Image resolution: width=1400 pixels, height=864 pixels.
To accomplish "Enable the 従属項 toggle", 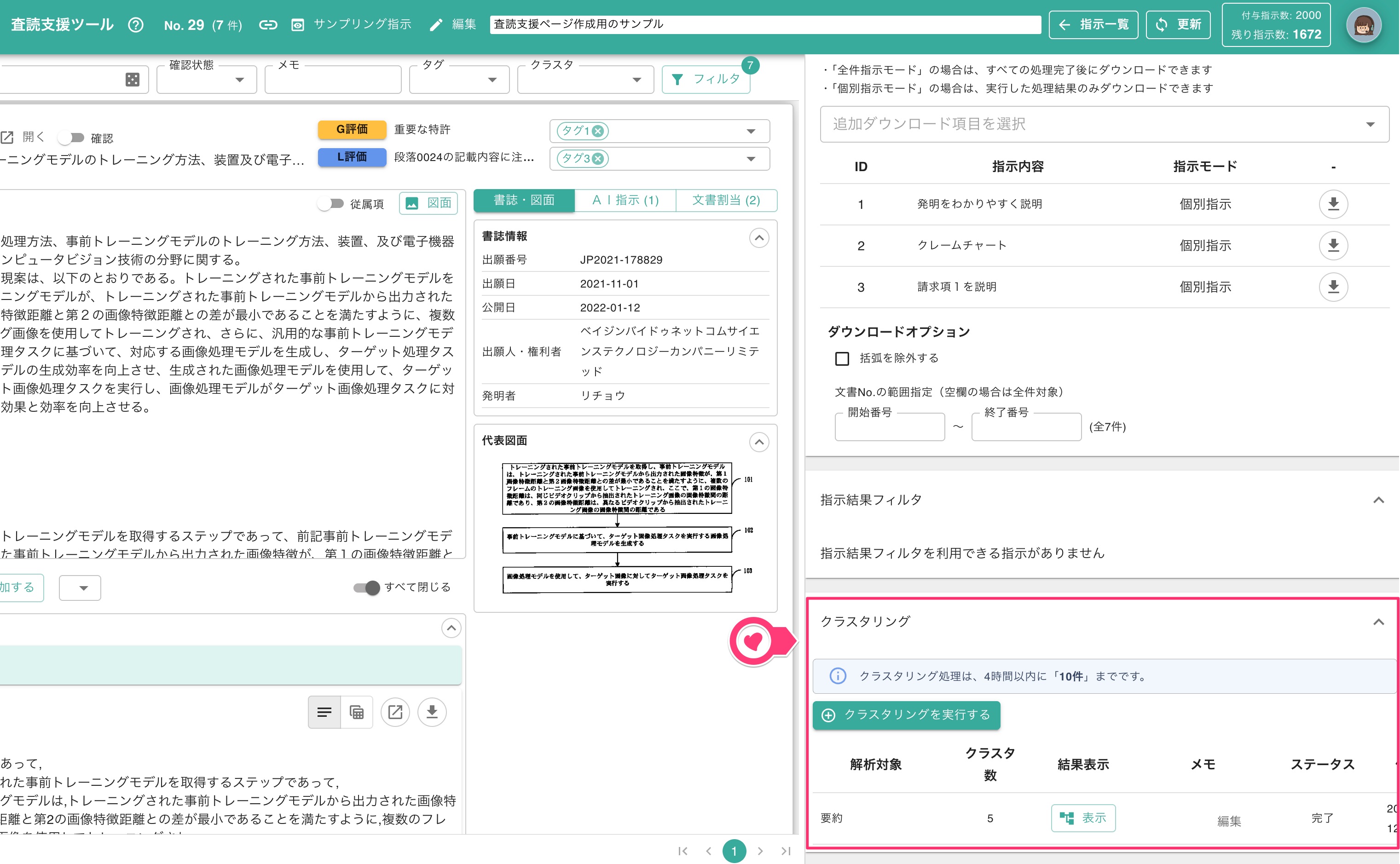I will tap(331, 203).
